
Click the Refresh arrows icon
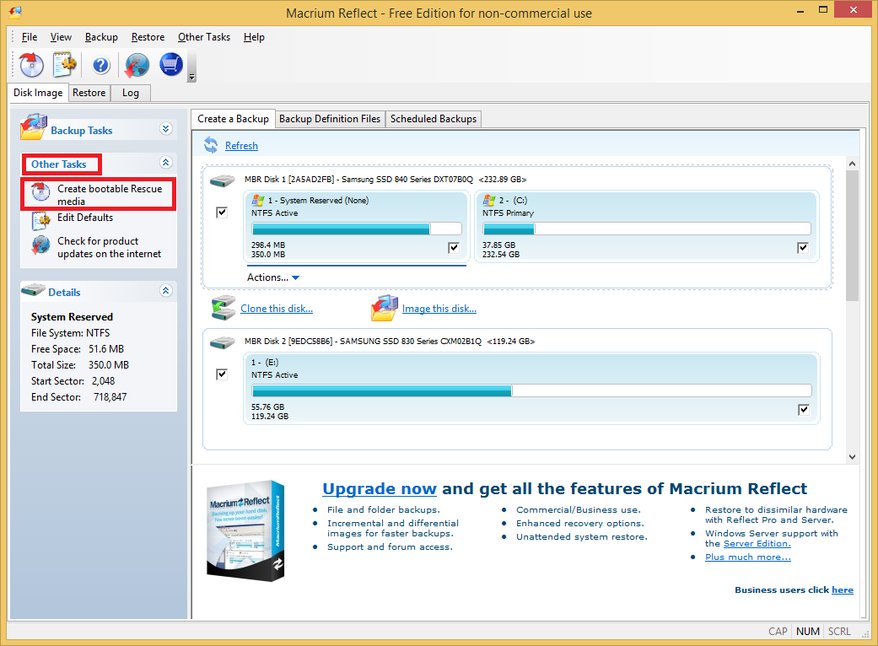(211, 145)
